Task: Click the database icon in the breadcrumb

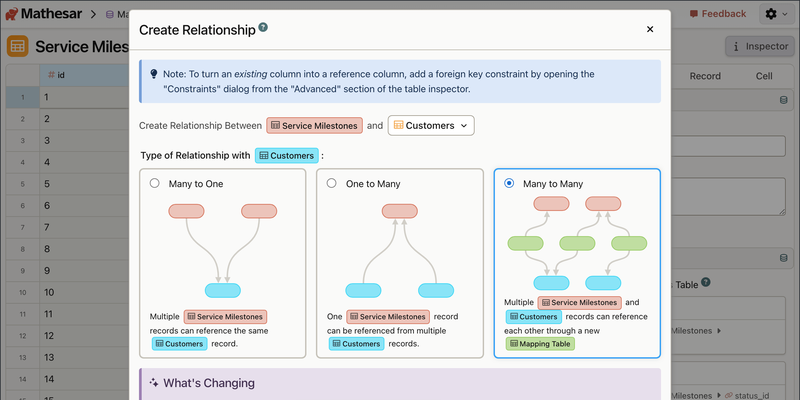Action: tap(109, 14)
